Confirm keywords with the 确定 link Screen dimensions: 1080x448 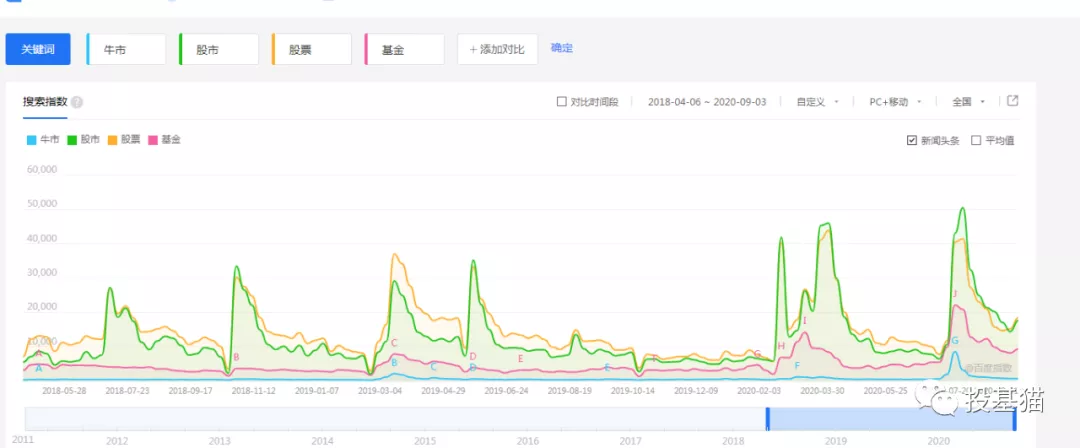pyautogui.click(x=561, y=48)
